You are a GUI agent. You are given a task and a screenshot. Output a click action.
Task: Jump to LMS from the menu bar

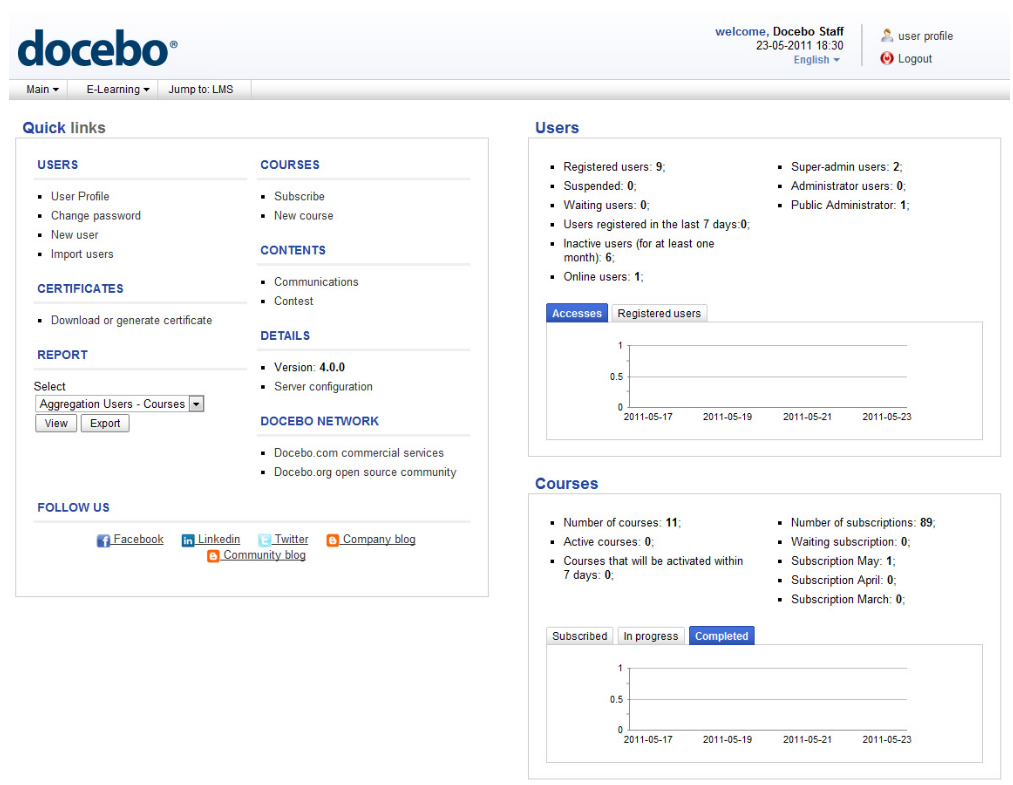[201, 89]
